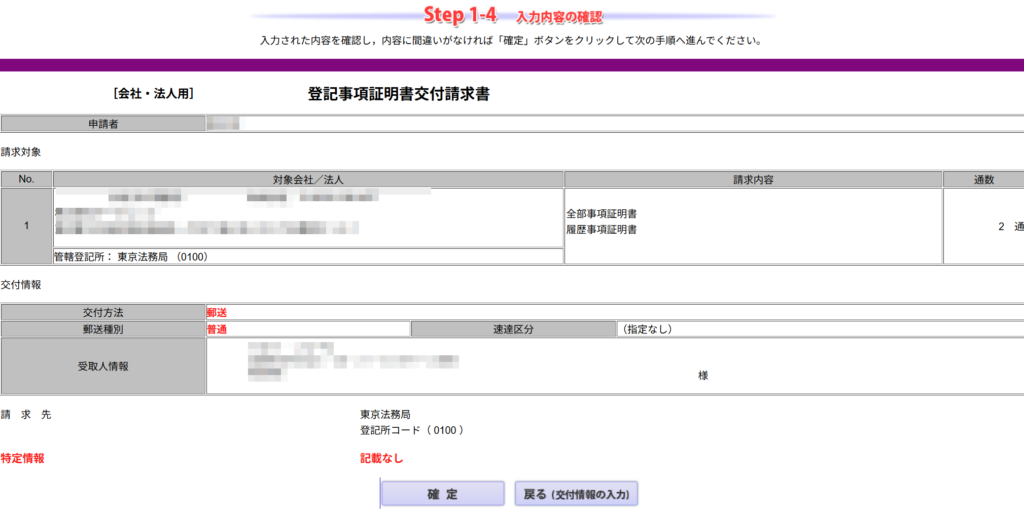1024x518 pixels.
Task: Select the red 郵送 value
Action: (x=217, y=312)
